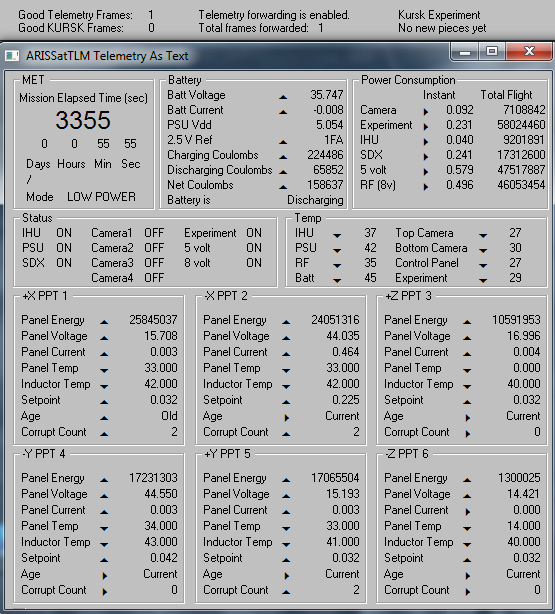The image size is (555, 614).
Task: Click the Top Camera temp down arrow
Action: click(483, 235)
